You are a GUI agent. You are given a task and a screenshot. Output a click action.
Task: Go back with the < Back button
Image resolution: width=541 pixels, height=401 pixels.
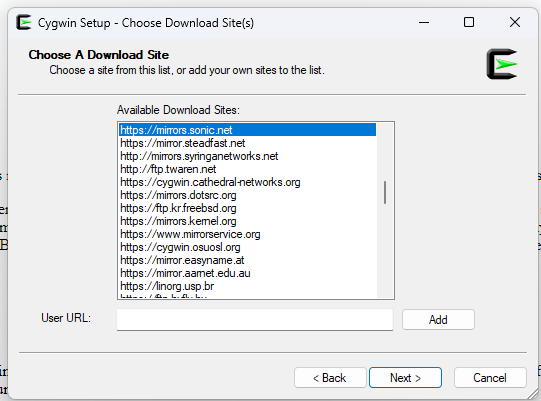click(330, 378)
